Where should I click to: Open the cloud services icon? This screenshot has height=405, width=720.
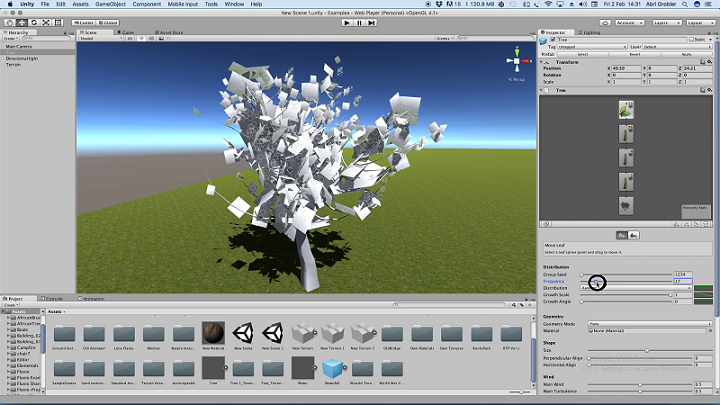click(x=605, y=22)
